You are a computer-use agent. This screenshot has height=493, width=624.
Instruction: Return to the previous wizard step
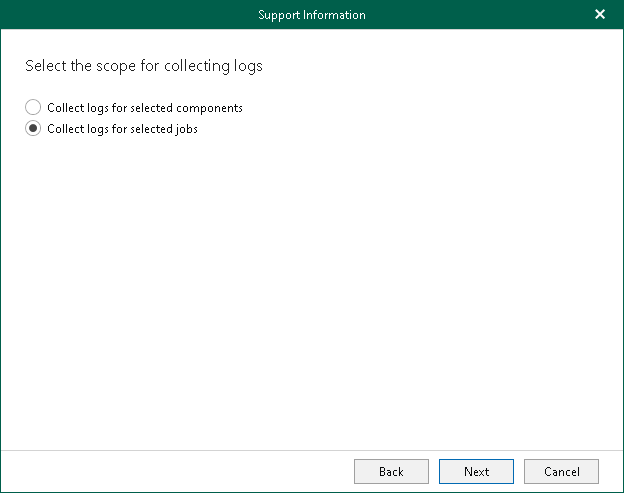pos(391,472)
